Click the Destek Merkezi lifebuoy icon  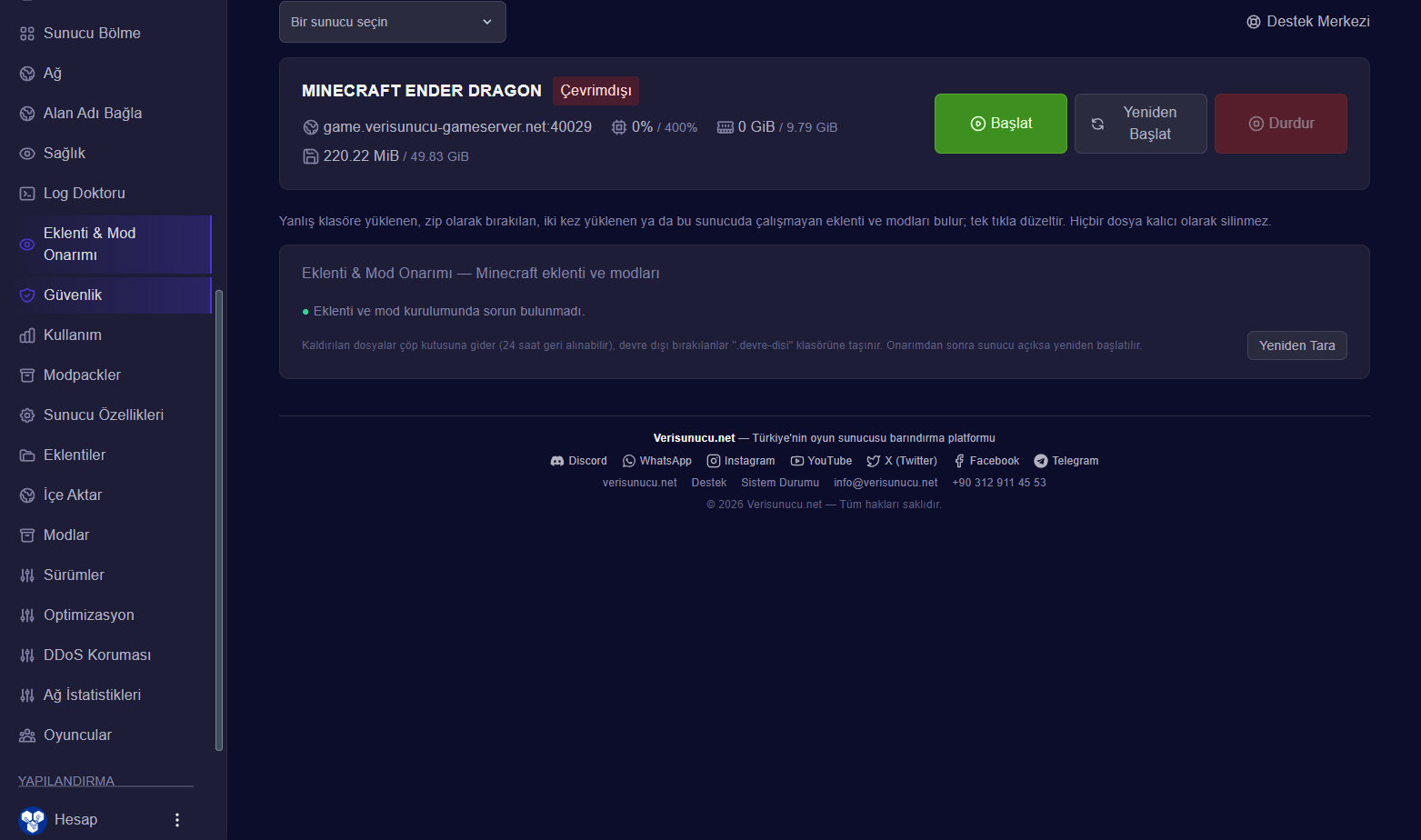[1254, 22]
